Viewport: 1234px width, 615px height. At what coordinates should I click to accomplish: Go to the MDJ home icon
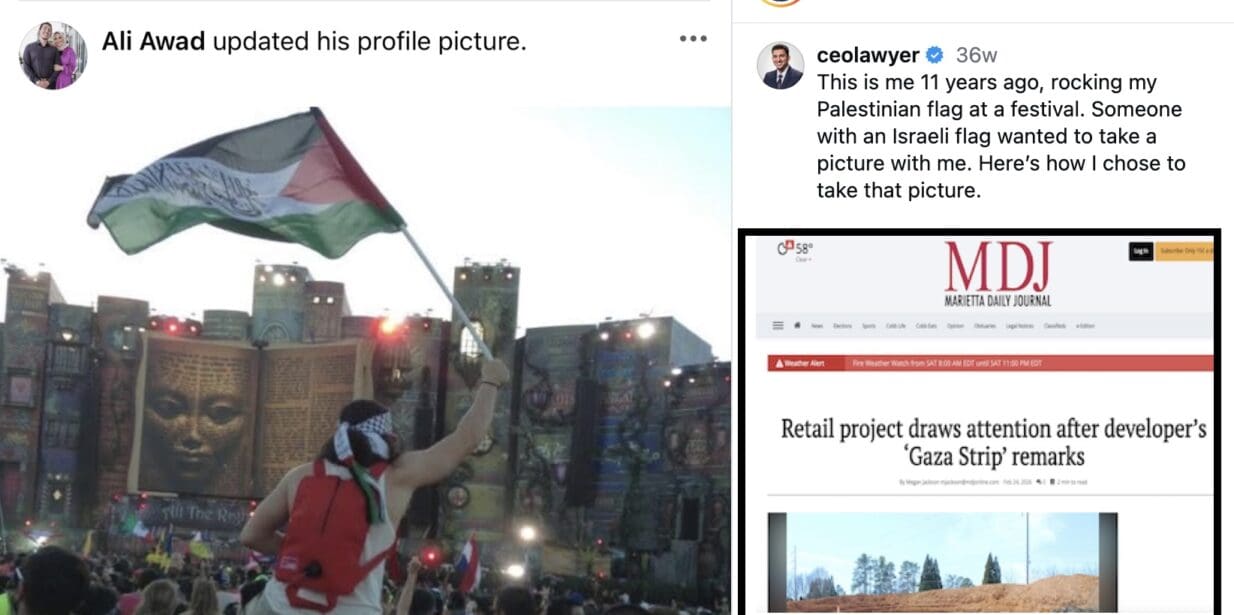(x=797, y=325)
